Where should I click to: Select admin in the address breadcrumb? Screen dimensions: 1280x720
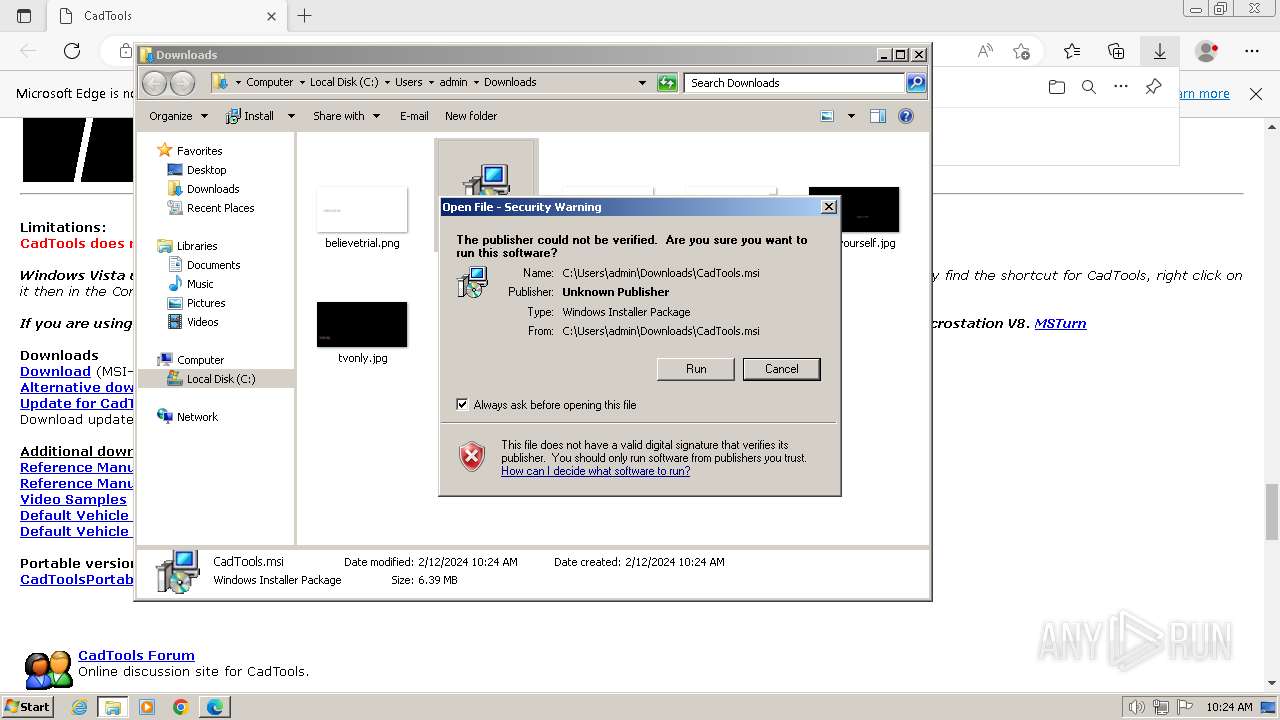point(453,82)
